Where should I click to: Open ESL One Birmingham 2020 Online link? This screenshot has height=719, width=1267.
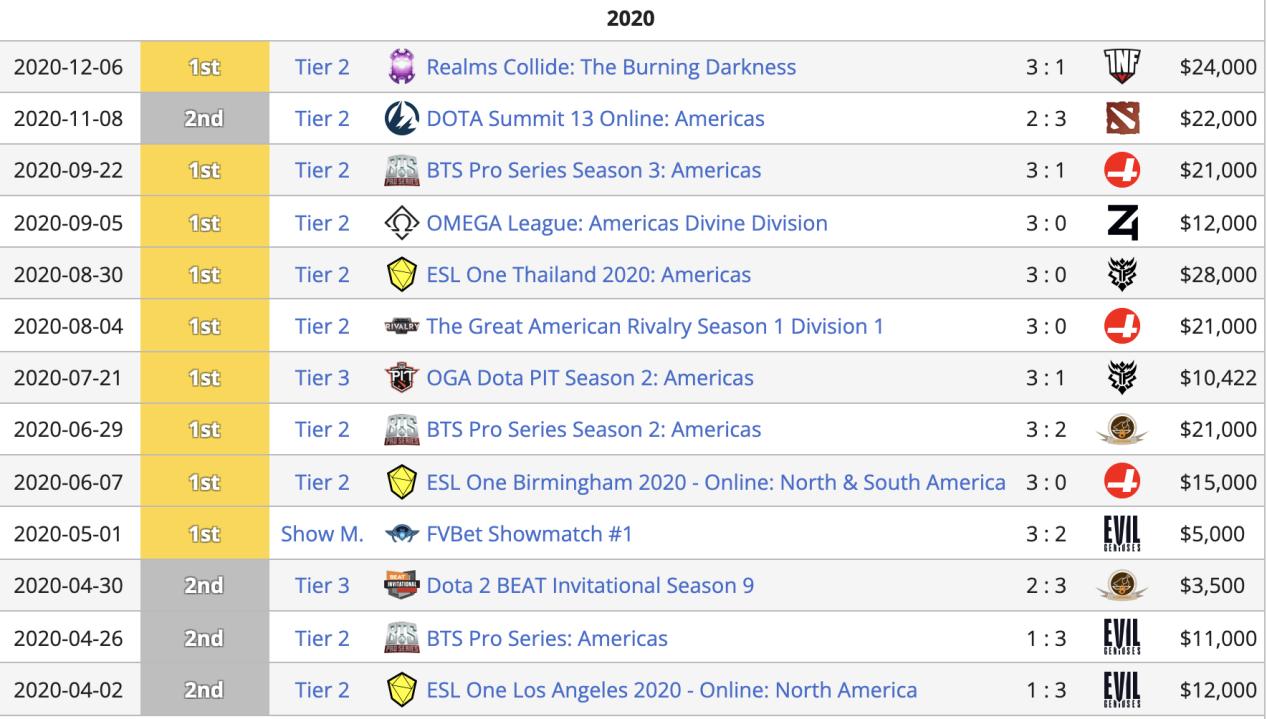(715, 483)
